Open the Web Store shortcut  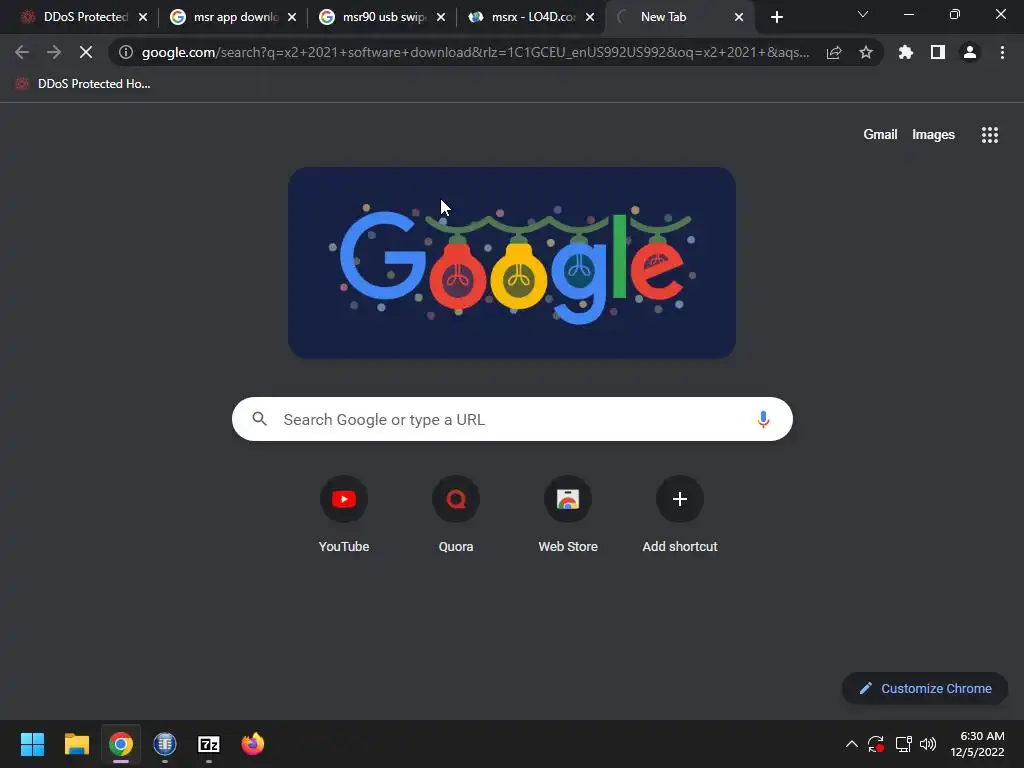click(568, 515)
